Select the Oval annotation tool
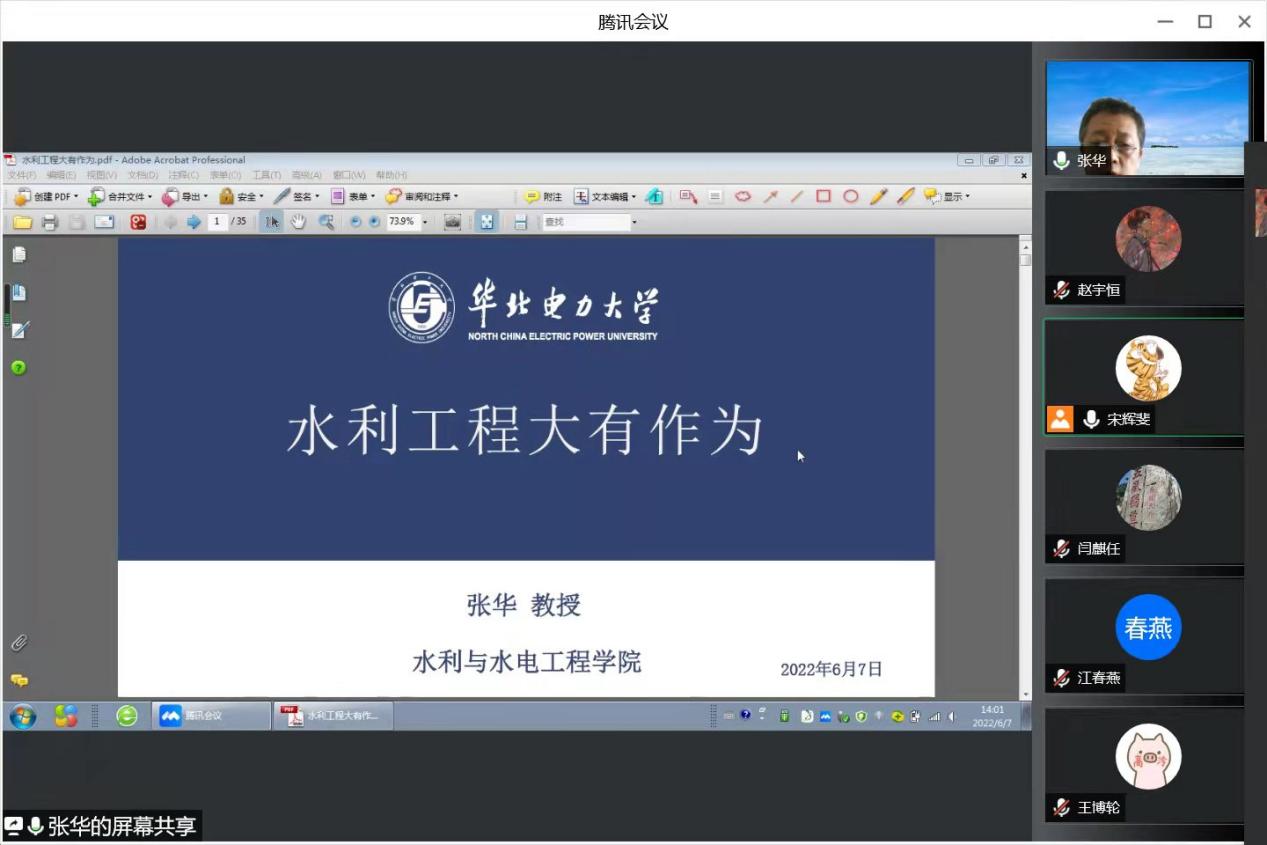Image resolution: width=1267 pixels, height=845 pixels. coord(850,197)
